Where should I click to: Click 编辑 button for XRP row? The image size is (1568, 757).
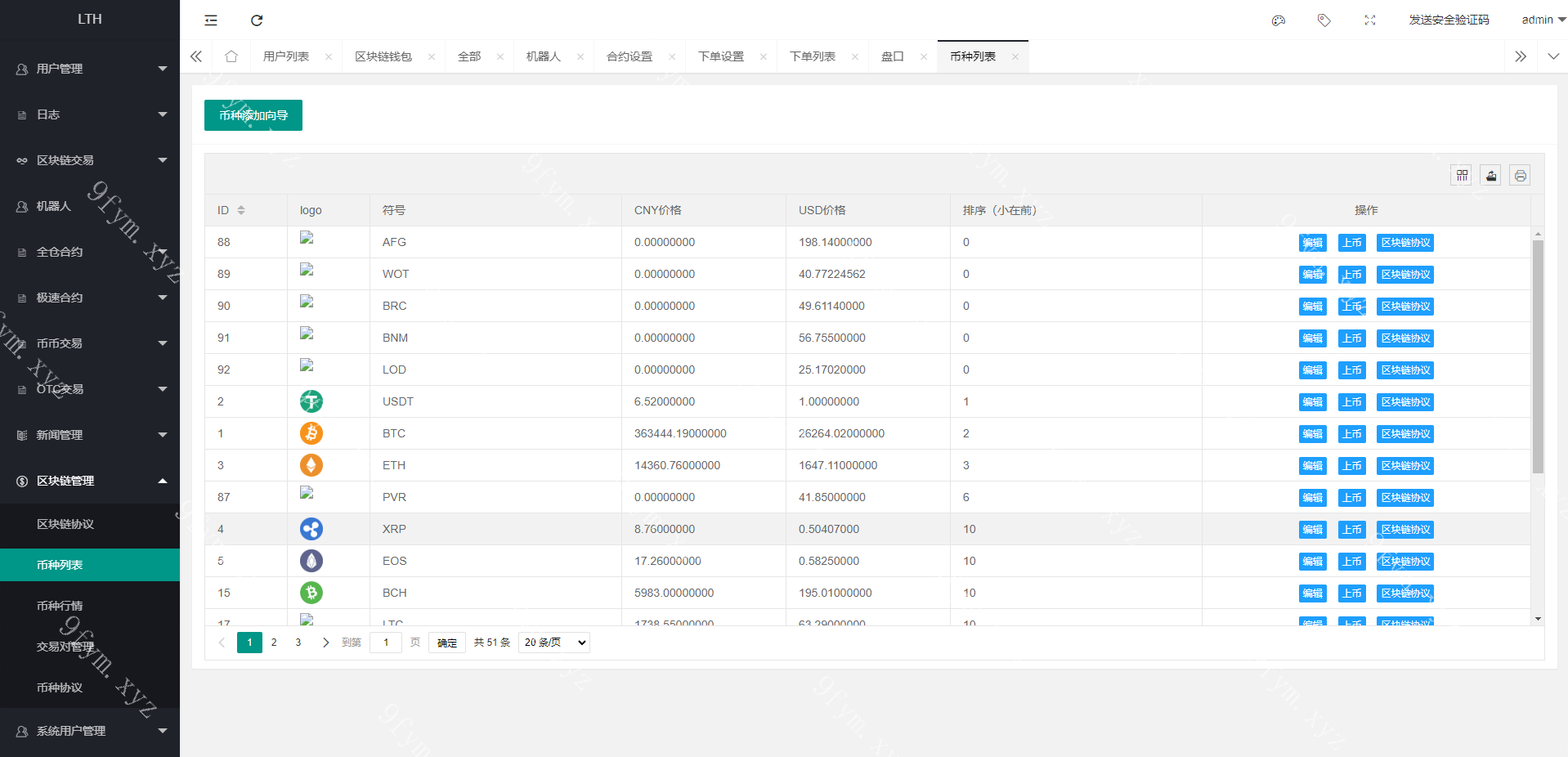(1313, 530)
